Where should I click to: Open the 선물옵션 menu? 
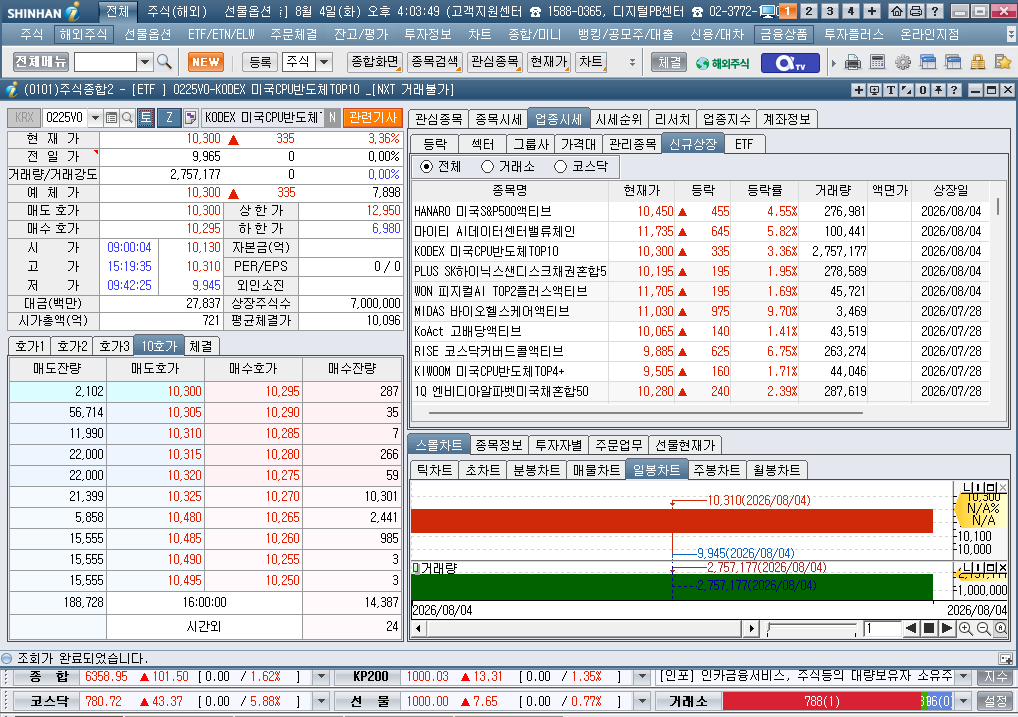147,34
